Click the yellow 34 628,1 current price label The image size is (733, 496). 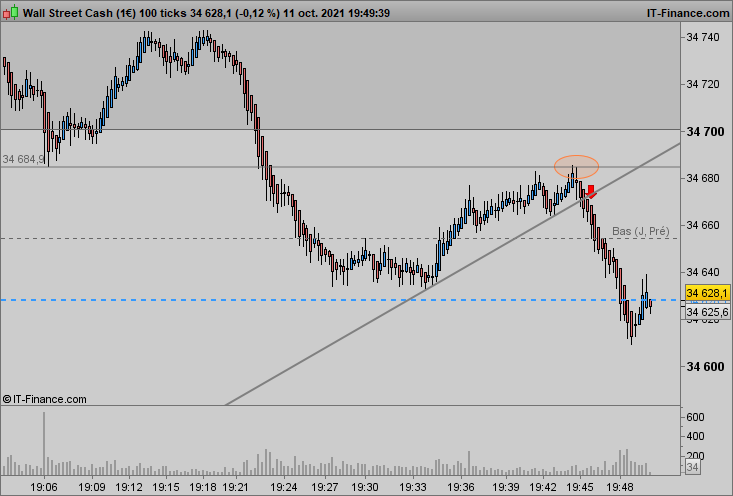click(x=707, y=293)
